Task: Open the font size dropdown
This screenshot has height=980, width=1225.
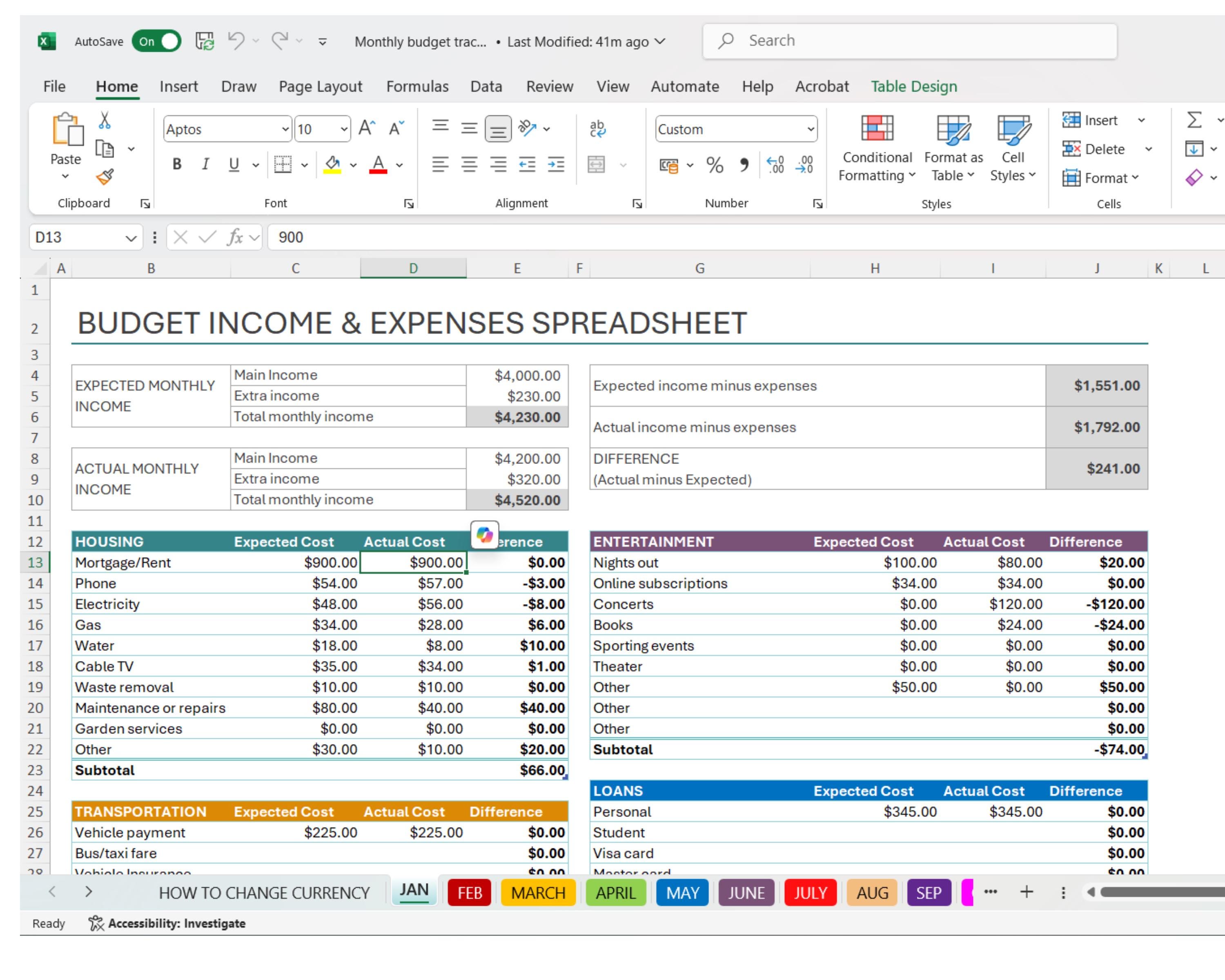Action: tap(344, 129)
